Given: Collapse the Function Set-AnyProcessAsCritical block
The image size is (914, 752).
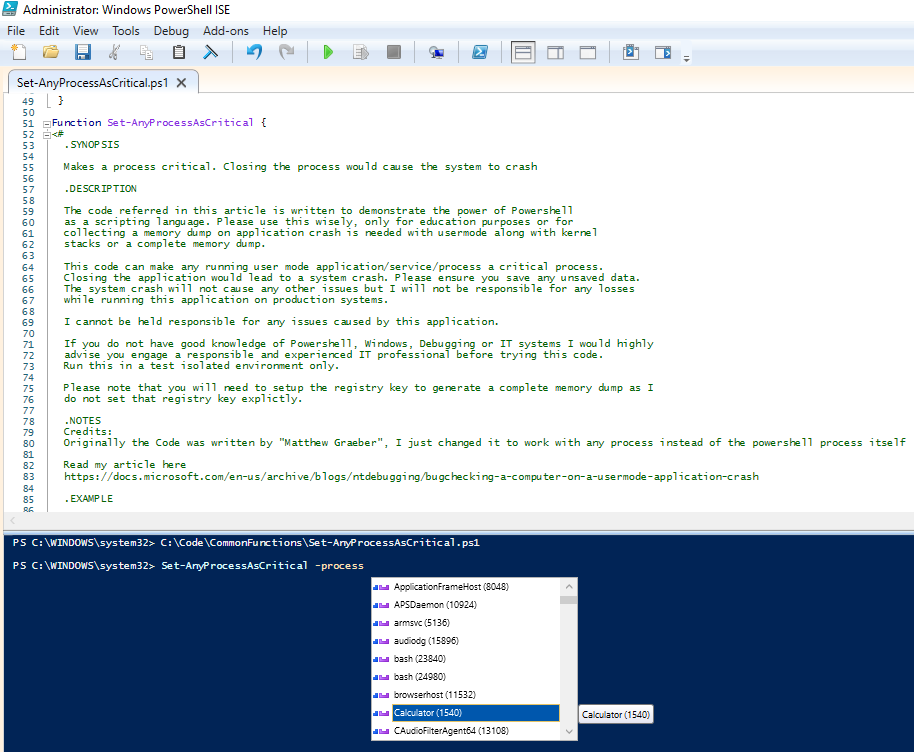Looking at the screenshot, I should click(x=46, y=123).
